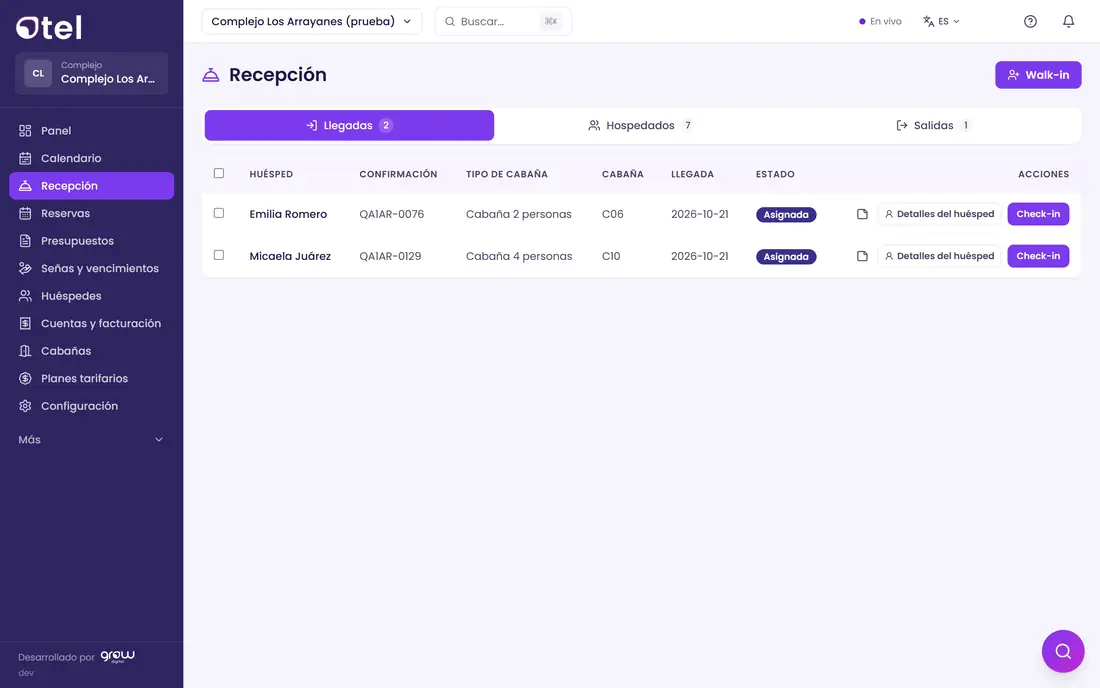Check-in Emilia Romero
This screenshot has height=688, width=1100.
point(1038,214)
